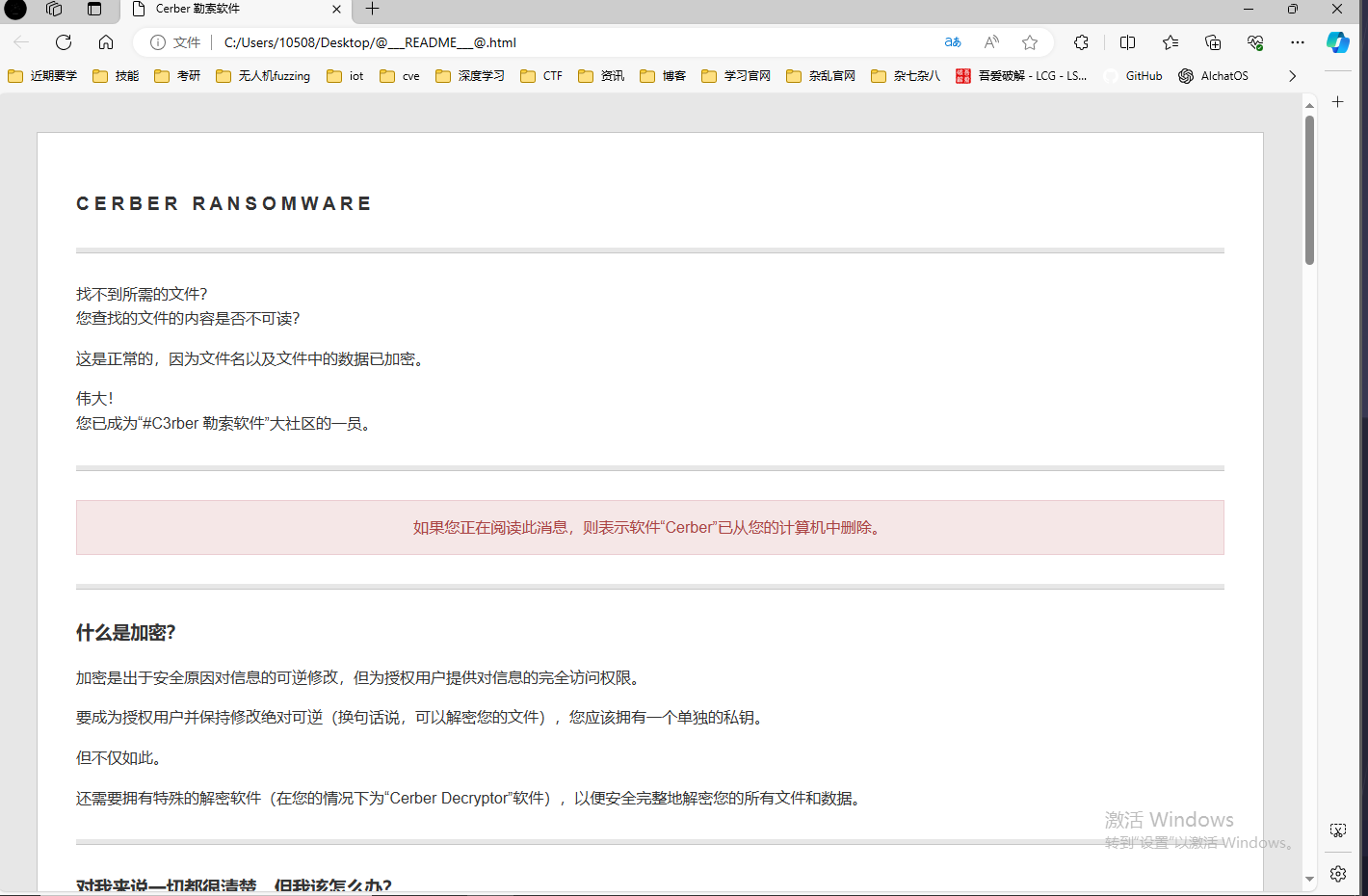Add sidebar app with plus icon
1368x896 pixels.
(1338, 102)
